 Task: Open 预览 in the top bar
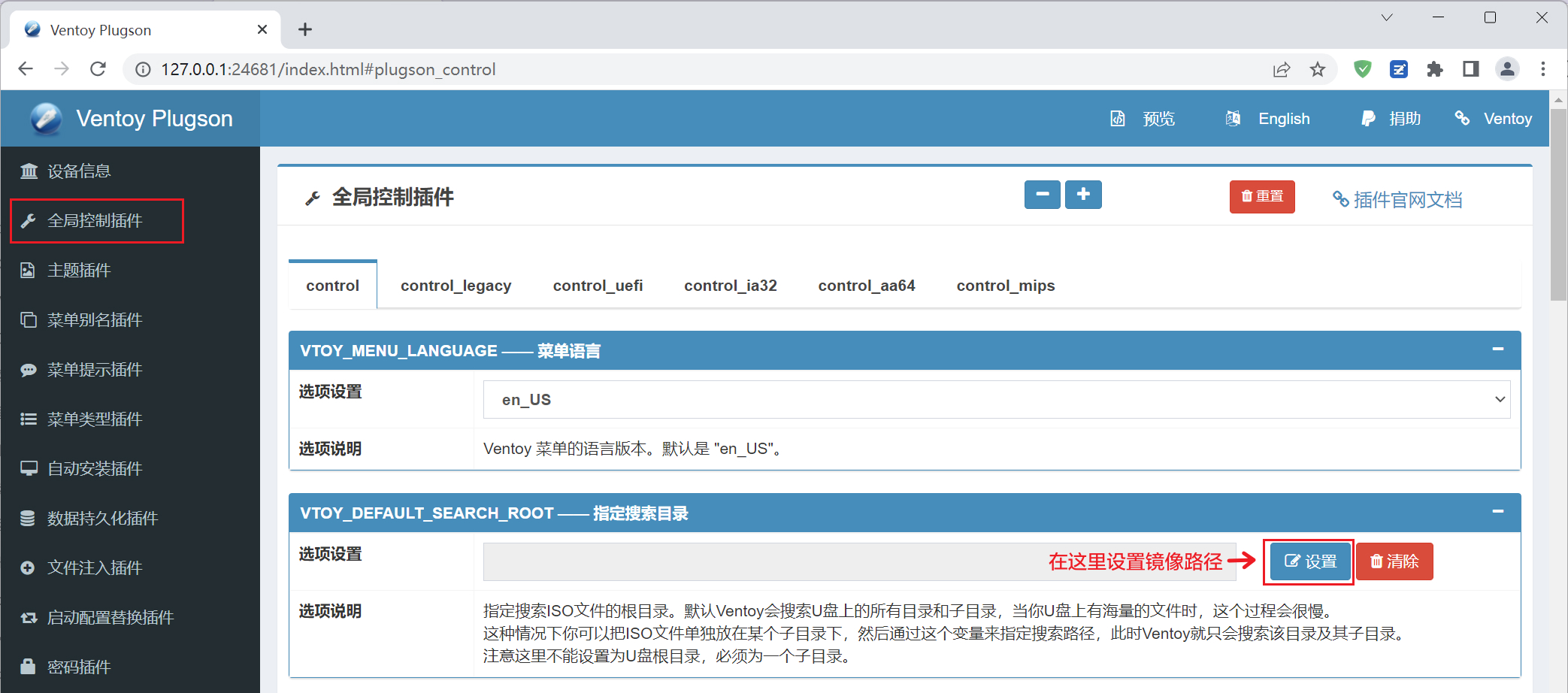pyautogui.click(x=1143, y=119)
